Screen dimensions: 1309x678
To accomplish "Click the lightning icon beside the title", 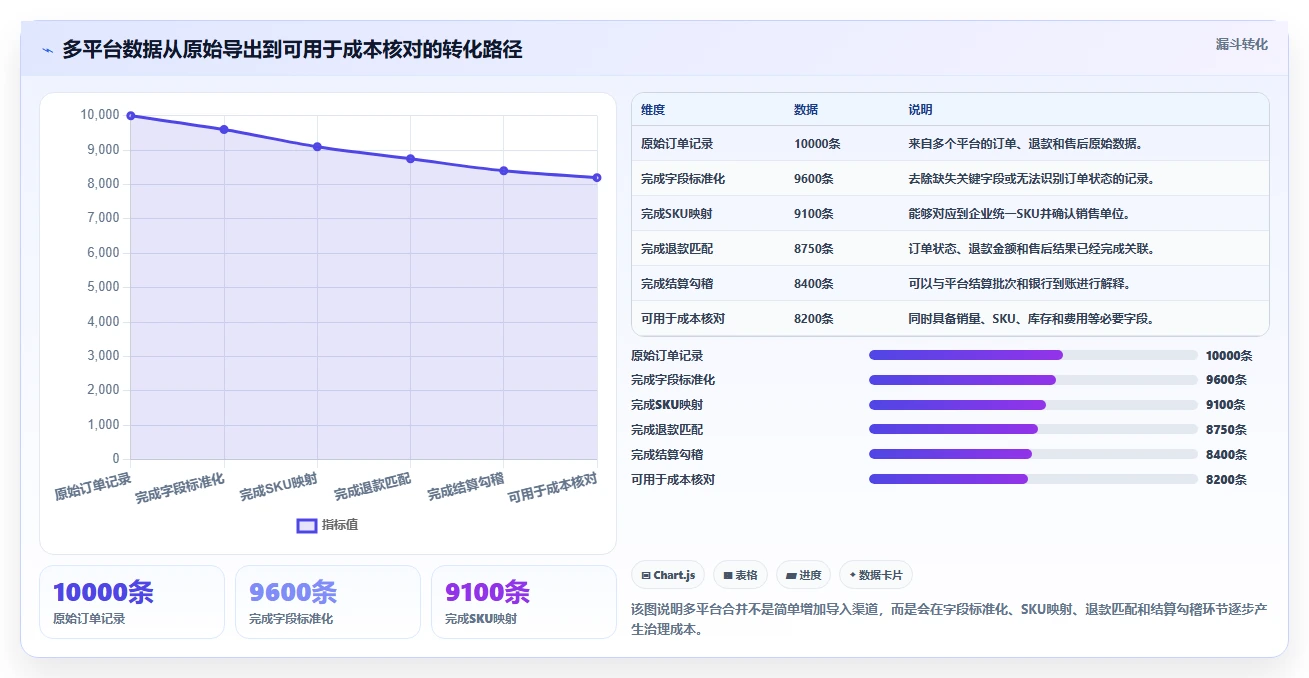I will (x=47, y=50).
